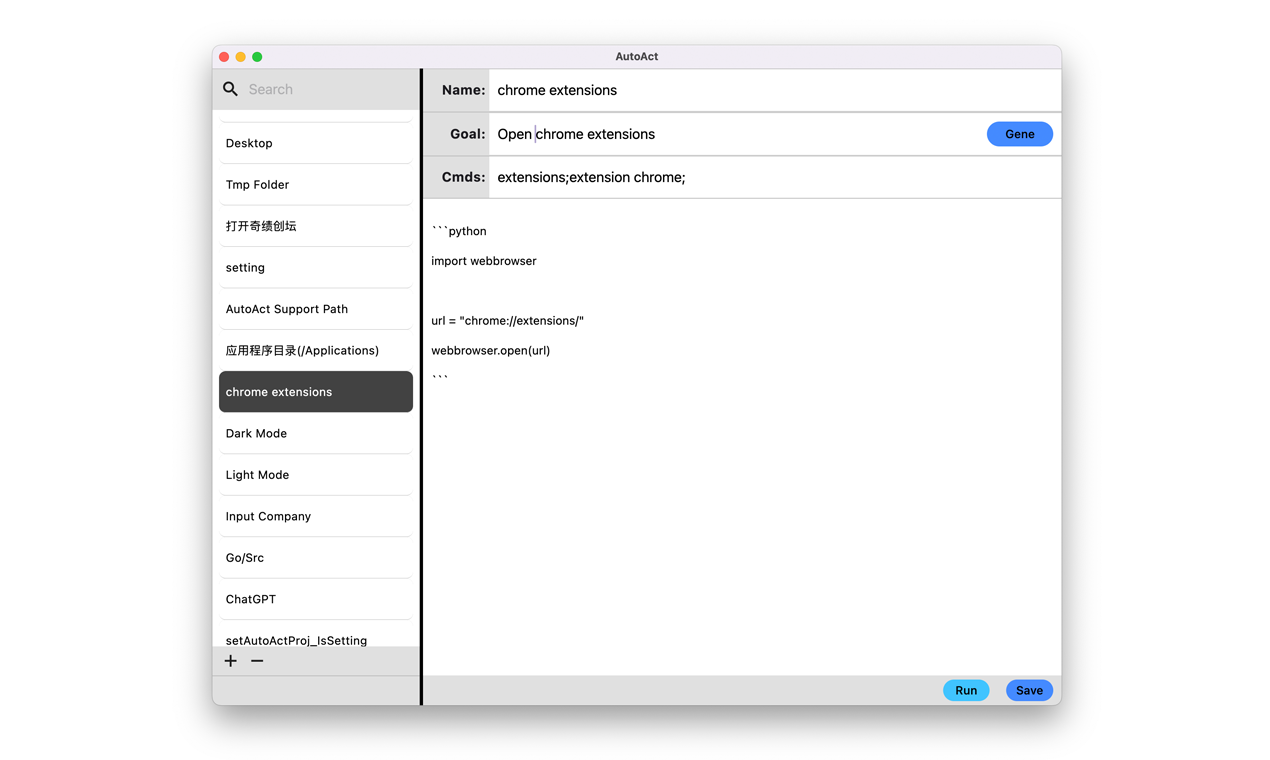Viewport: 1270px width, 760px height.
Task: Click the url = "chrome://extensions/" line
Action: [507, 321]
